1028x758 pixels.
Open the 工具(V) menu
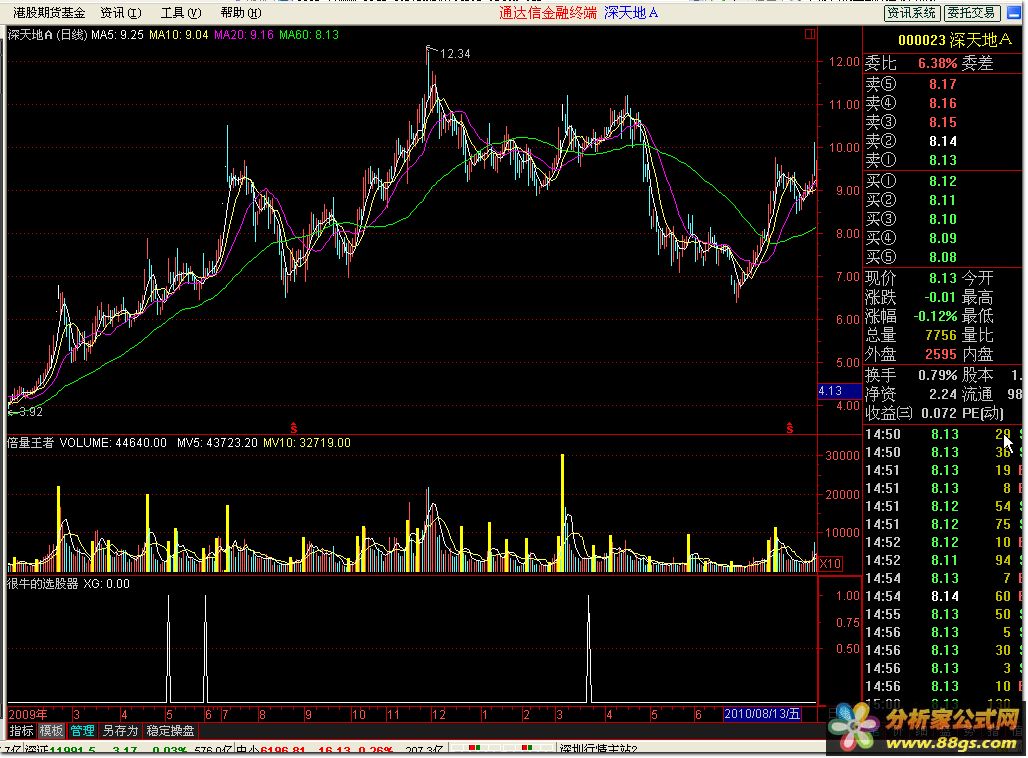pos(181,12)
